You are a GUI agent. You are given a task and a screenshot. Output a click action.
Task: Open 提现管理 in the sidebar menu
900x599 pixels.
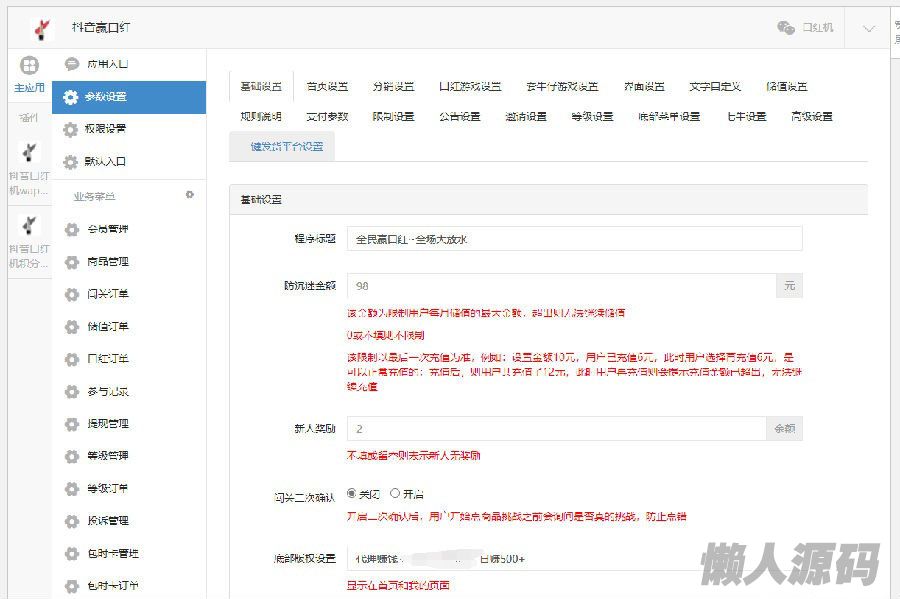tap(108, 424)
